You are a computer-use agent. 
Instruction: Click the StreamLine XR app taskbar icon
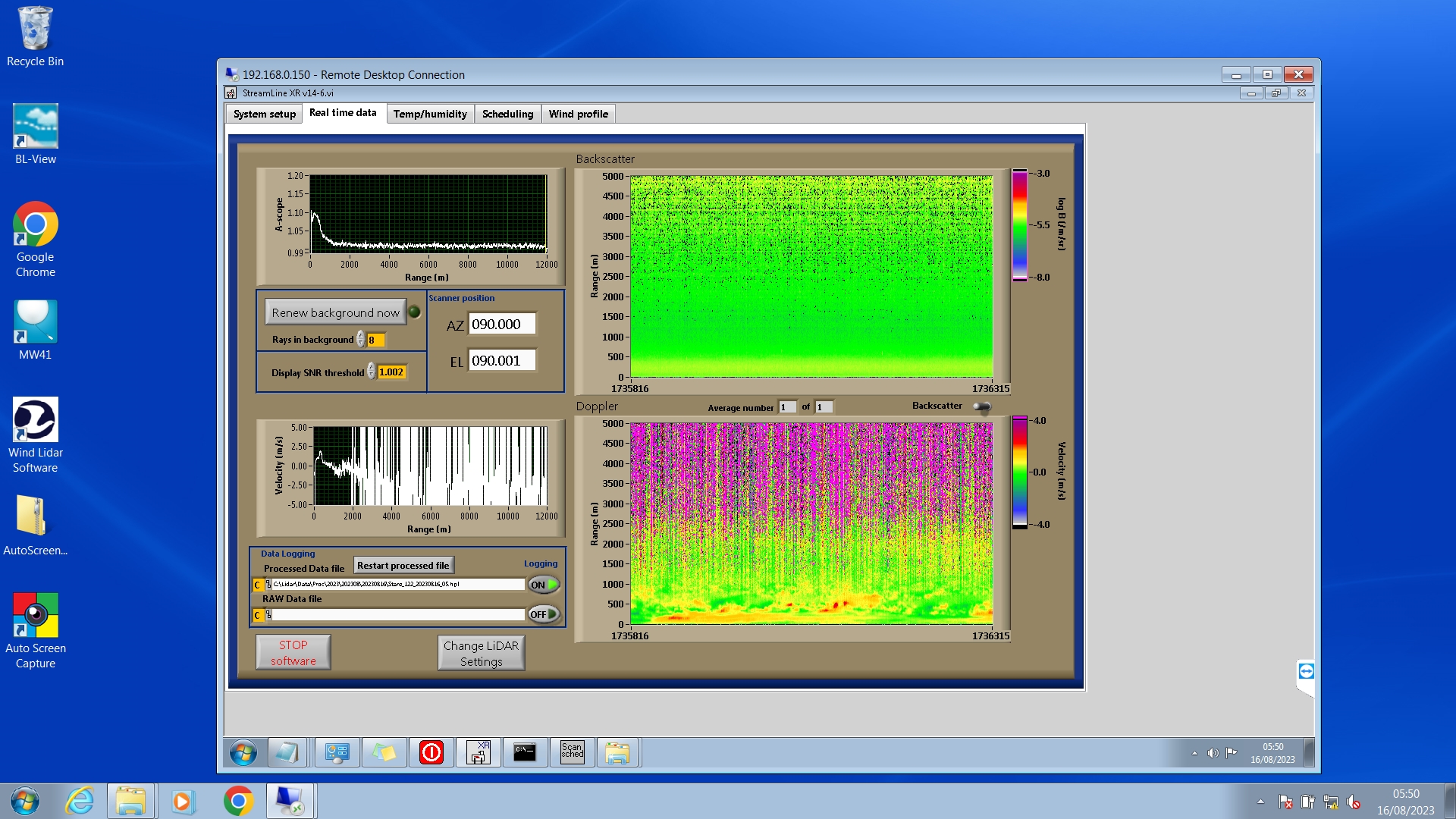(479, 752)
